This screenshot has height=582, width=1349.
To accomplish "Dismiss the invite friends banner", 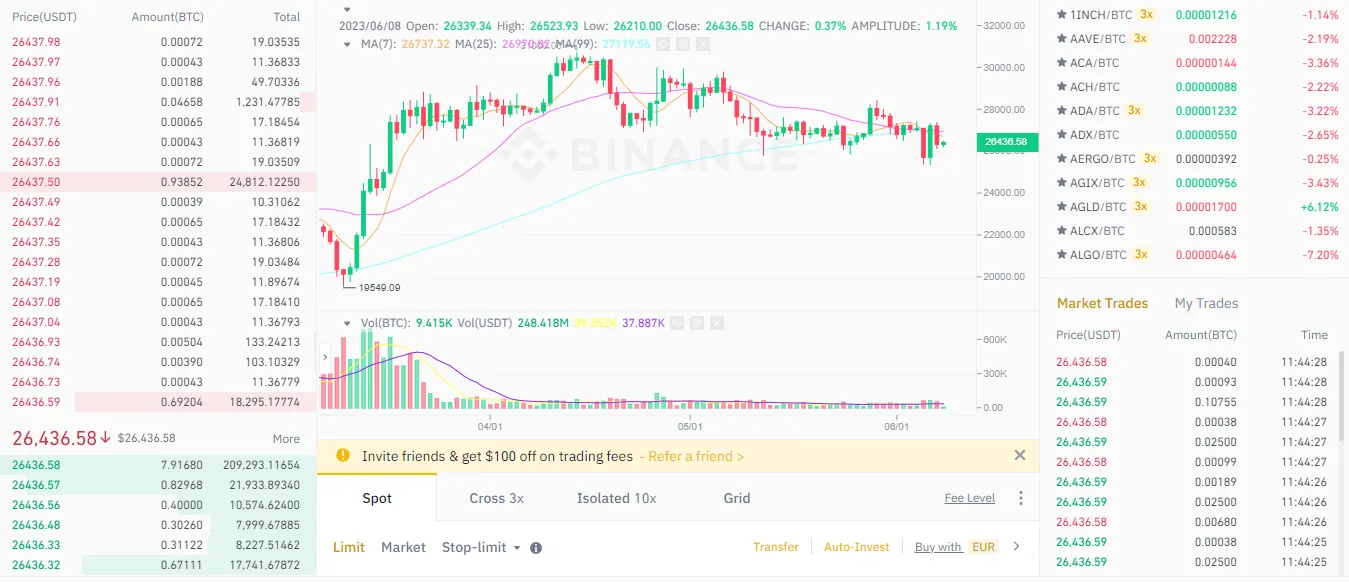I will coord(1020,455).
